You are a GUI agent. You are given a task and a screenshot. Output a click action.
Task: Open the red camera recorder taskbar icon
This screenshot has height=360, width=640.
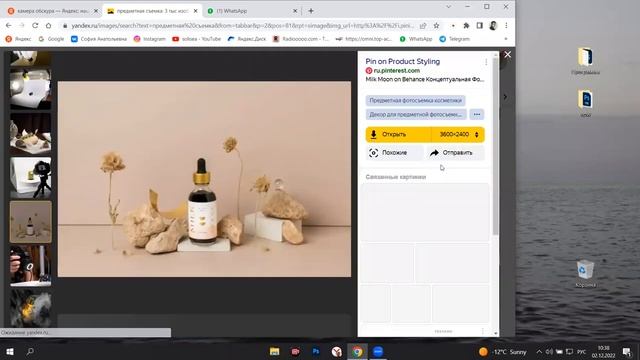click(x=295, y=351)
